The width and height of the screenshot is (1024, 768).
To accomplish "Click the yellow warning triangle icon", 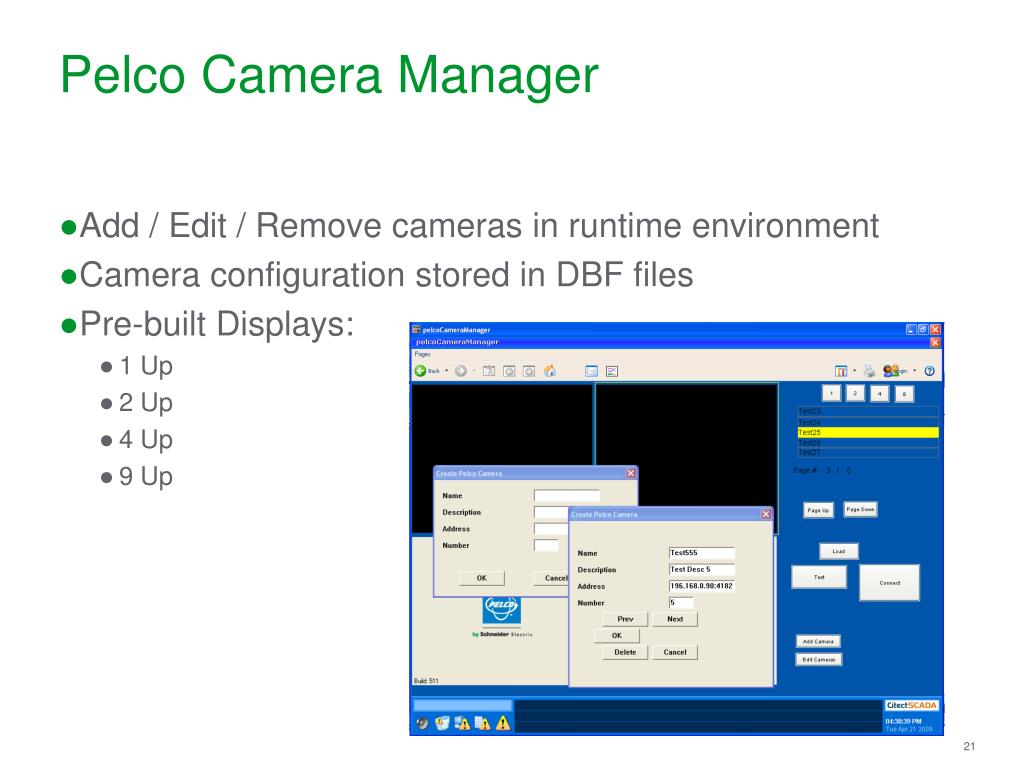I will (x=504, y=723).
